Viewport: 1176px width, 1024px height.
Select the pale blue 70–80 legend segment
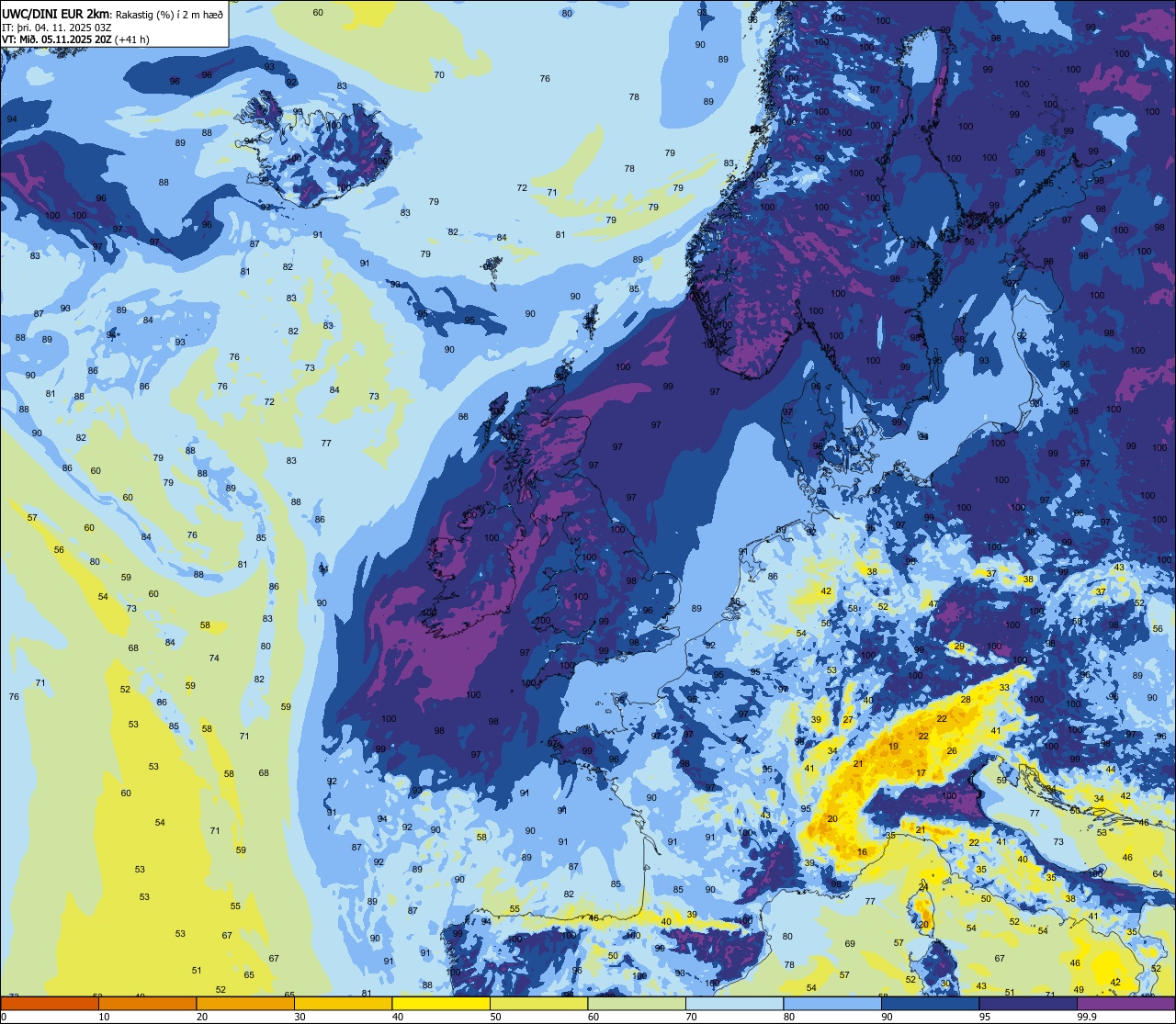[735, 1004]
